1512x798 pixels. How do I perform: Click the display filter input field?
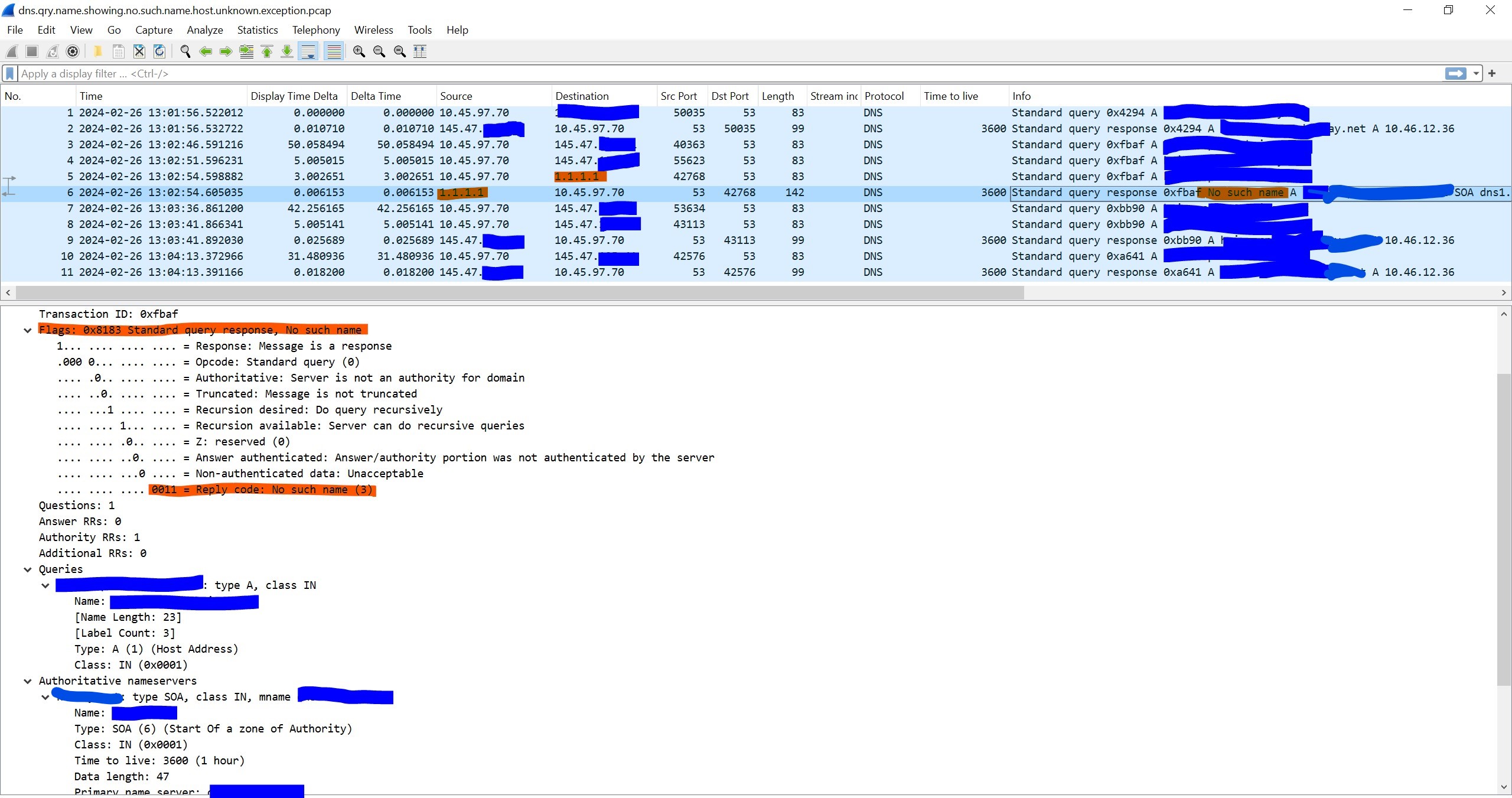pyautogui.click(x=709, y=73)
